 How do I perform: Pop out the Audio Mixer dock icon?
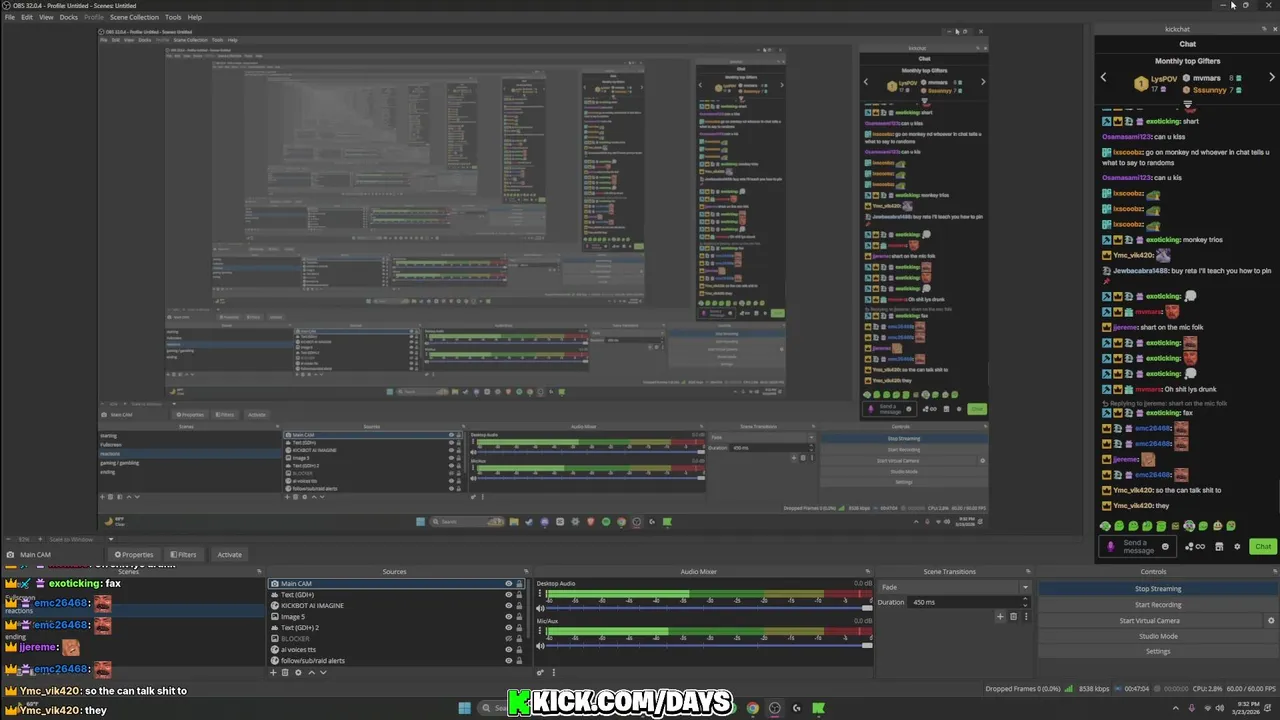868,572
